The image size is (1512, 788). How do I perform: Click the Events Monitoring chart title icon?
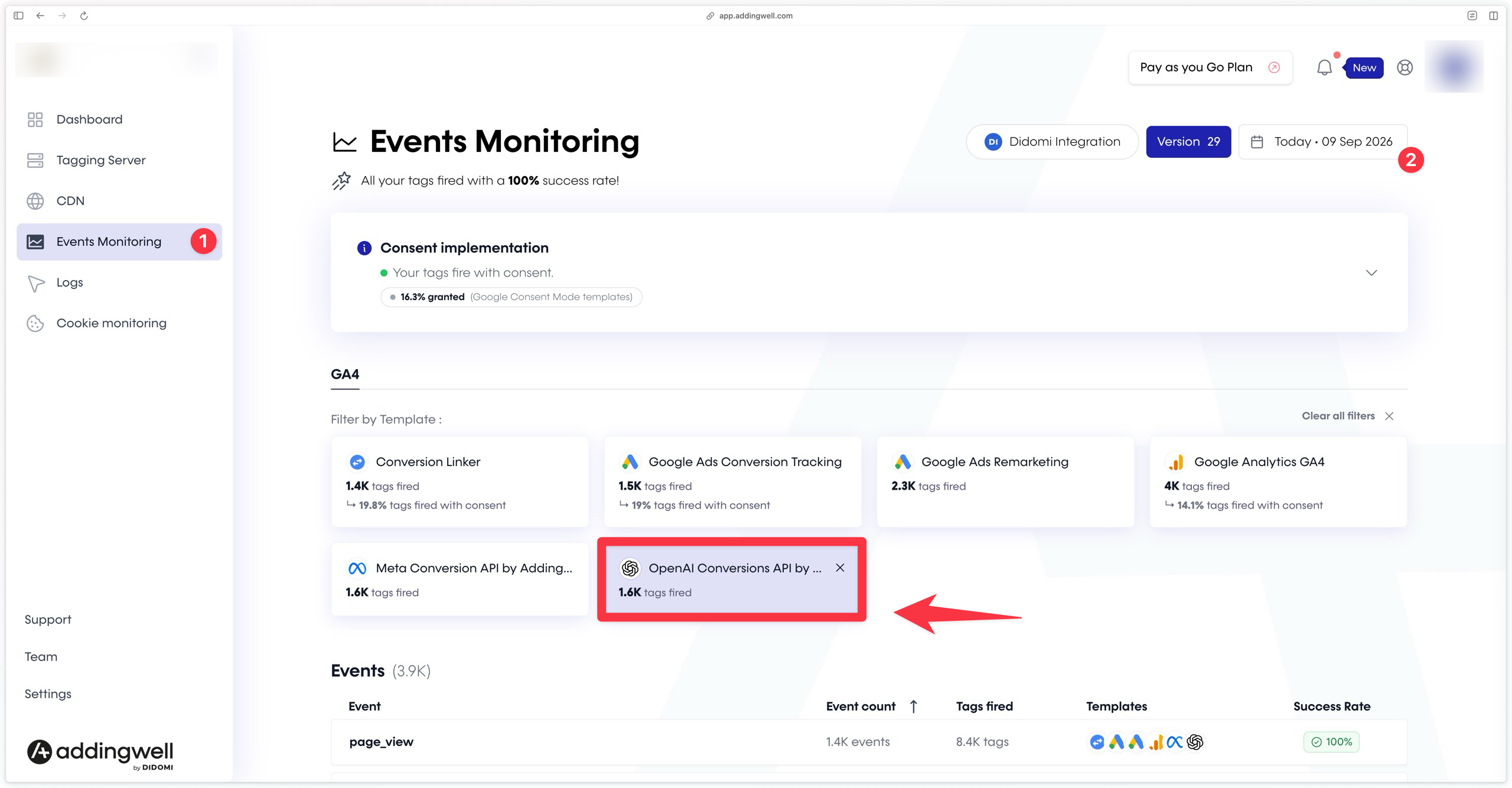[344, 142]
